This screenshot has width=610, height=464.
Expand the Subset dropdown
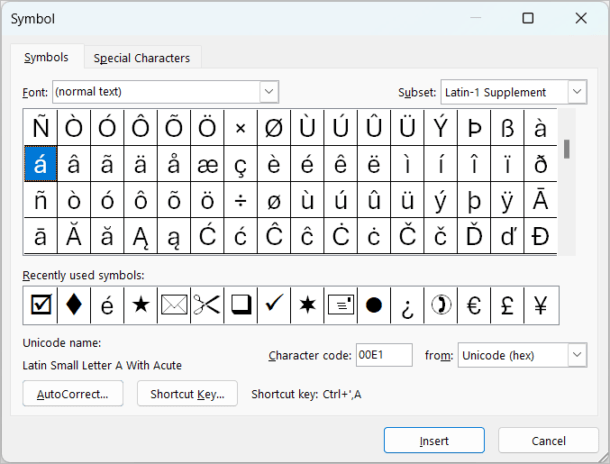pos(577,92)
